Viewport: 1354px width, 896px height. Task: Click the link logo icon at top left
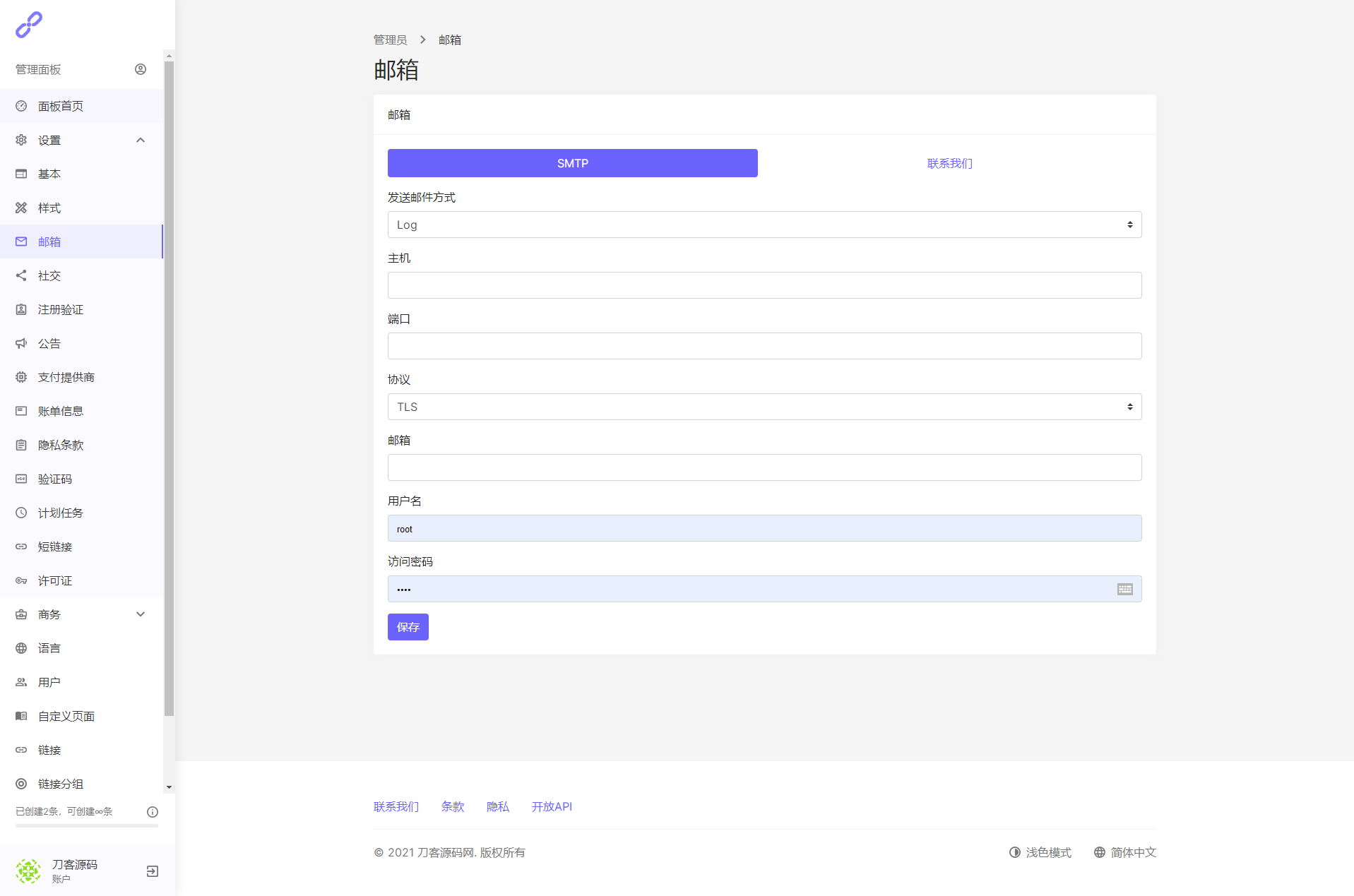29,25
